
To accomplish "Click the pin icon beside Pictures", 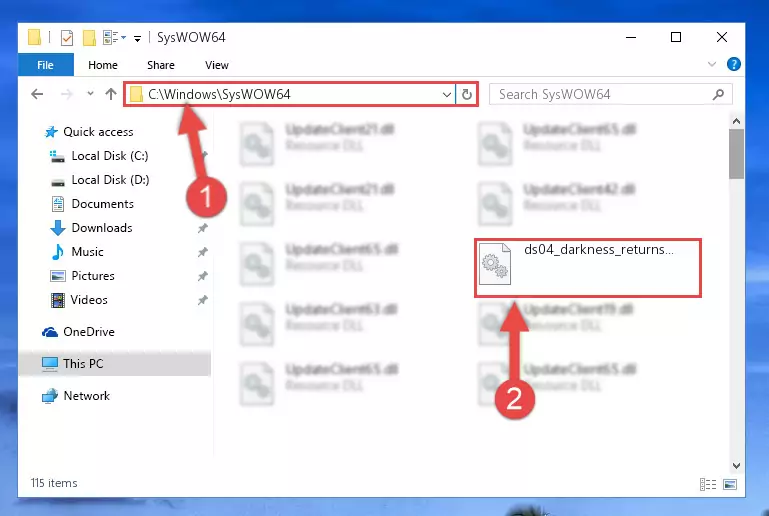I will pos(203,276).
